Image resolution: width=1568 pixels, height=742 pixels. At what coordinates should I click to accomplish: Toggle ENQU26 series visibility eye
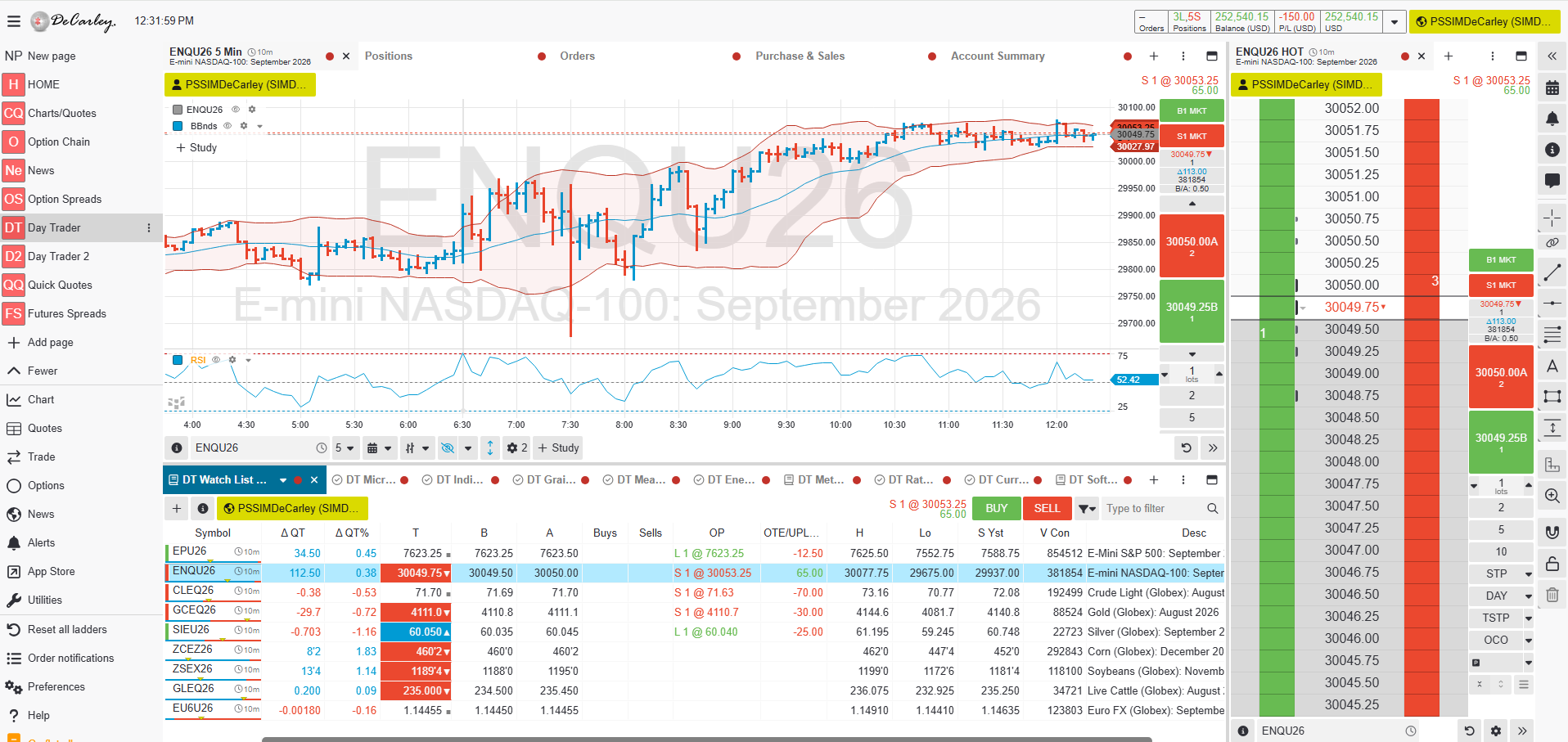[x=236, y=110]
